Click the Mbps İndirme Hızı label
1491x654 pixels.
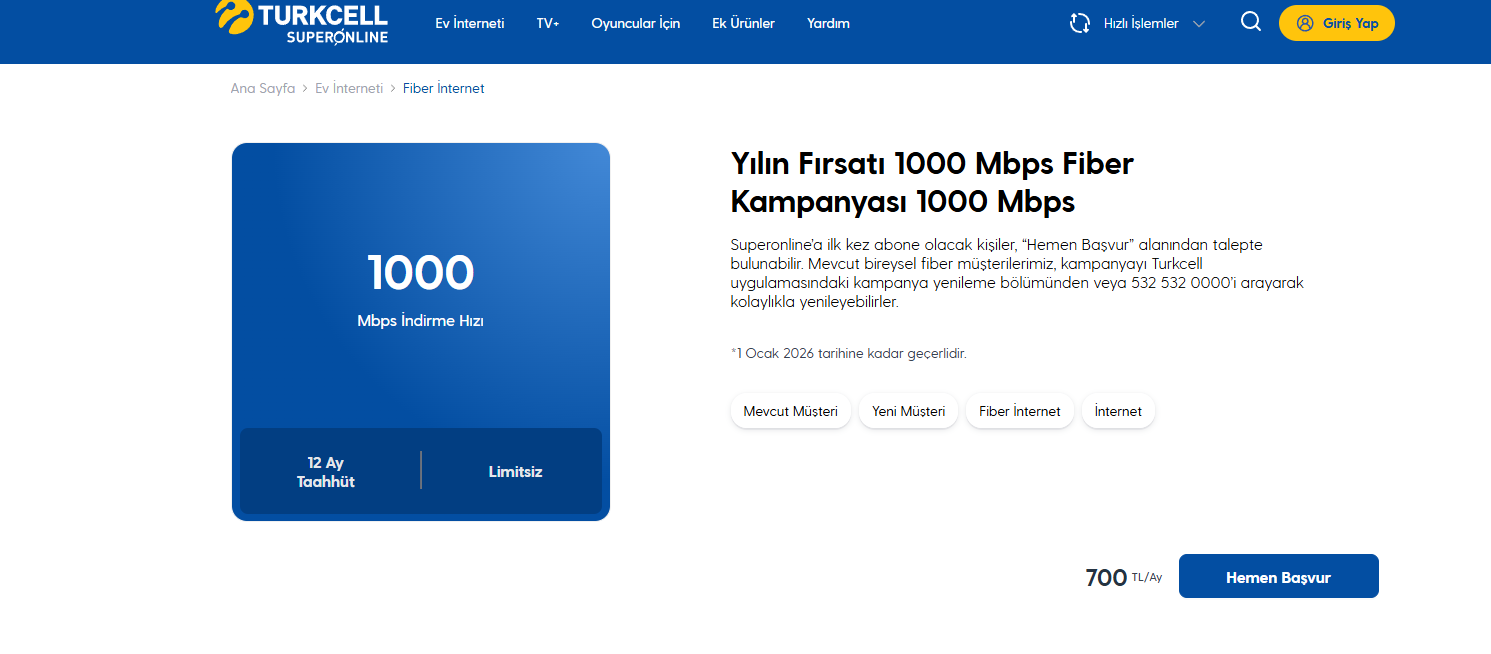tap(421, 321)
